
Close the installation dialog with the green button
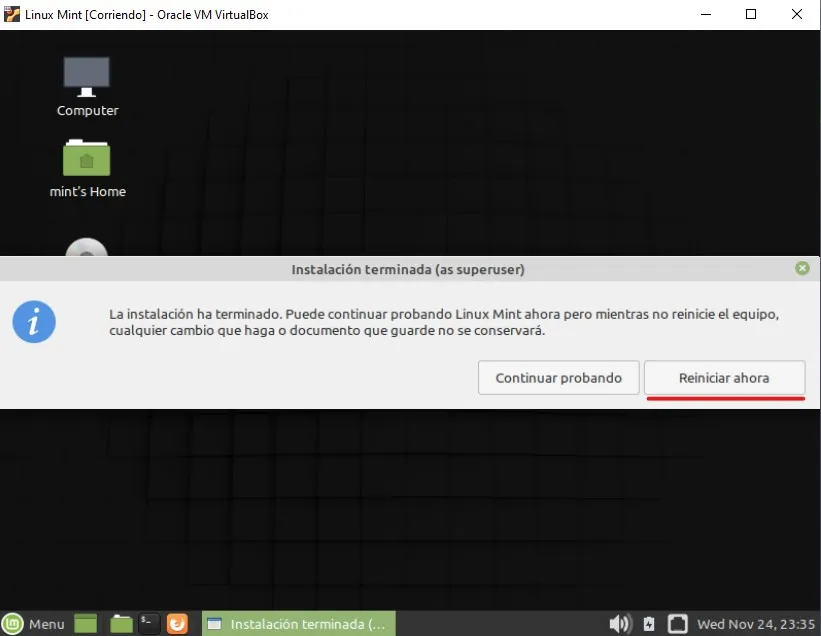[x=801, y=268]
